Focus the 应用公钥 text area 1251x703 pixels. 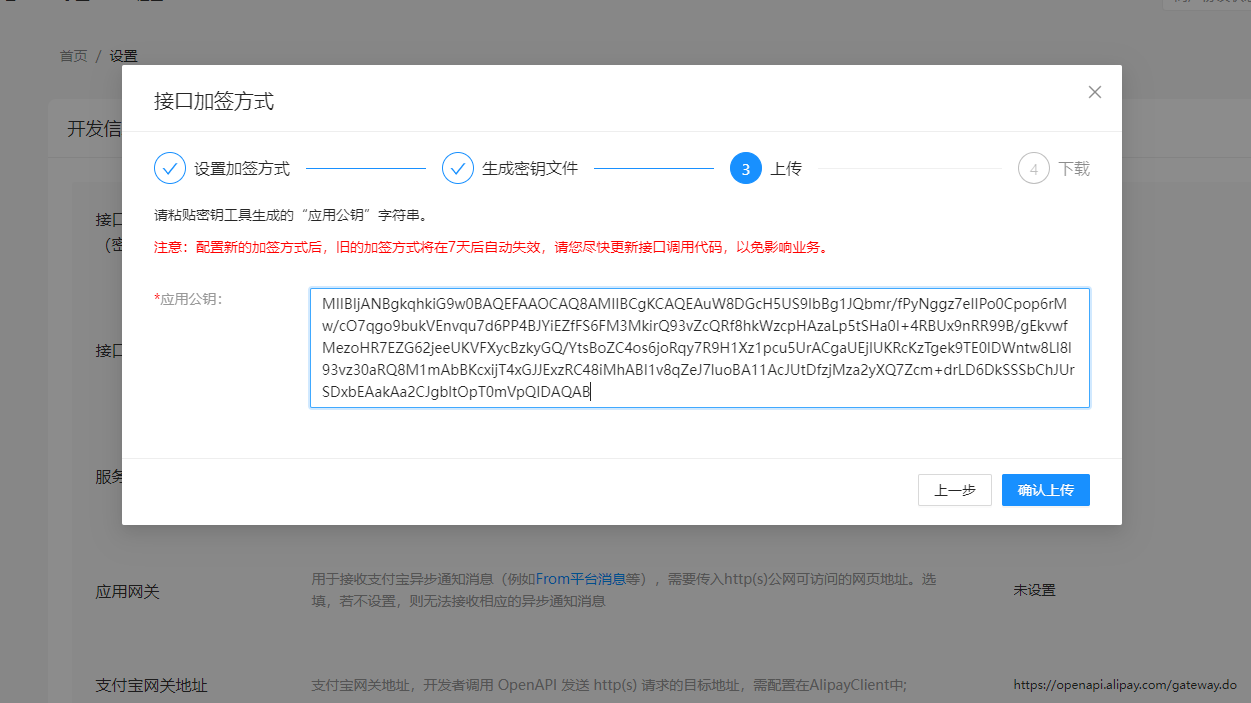click(x=699, y=348)
